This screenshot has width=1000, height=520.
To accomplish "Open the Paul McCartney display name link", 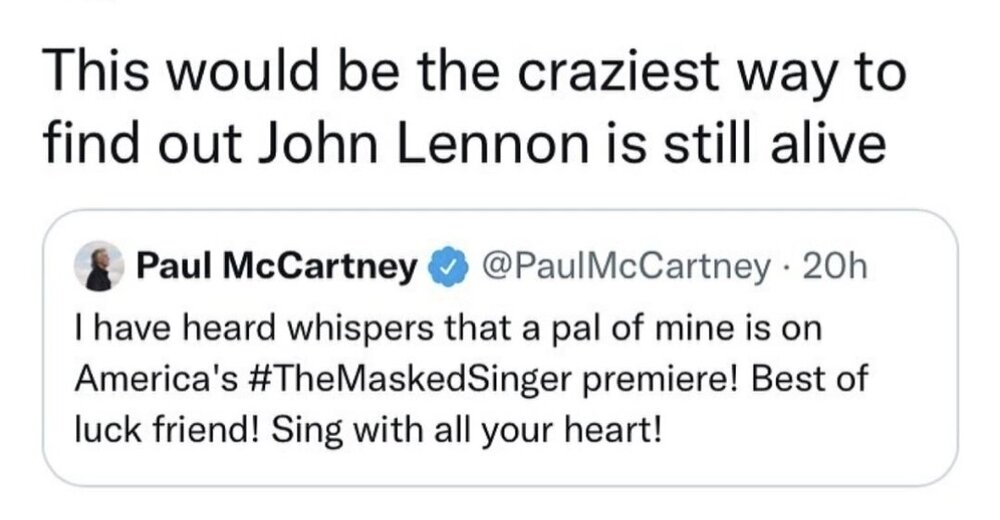I will point(276,267).
